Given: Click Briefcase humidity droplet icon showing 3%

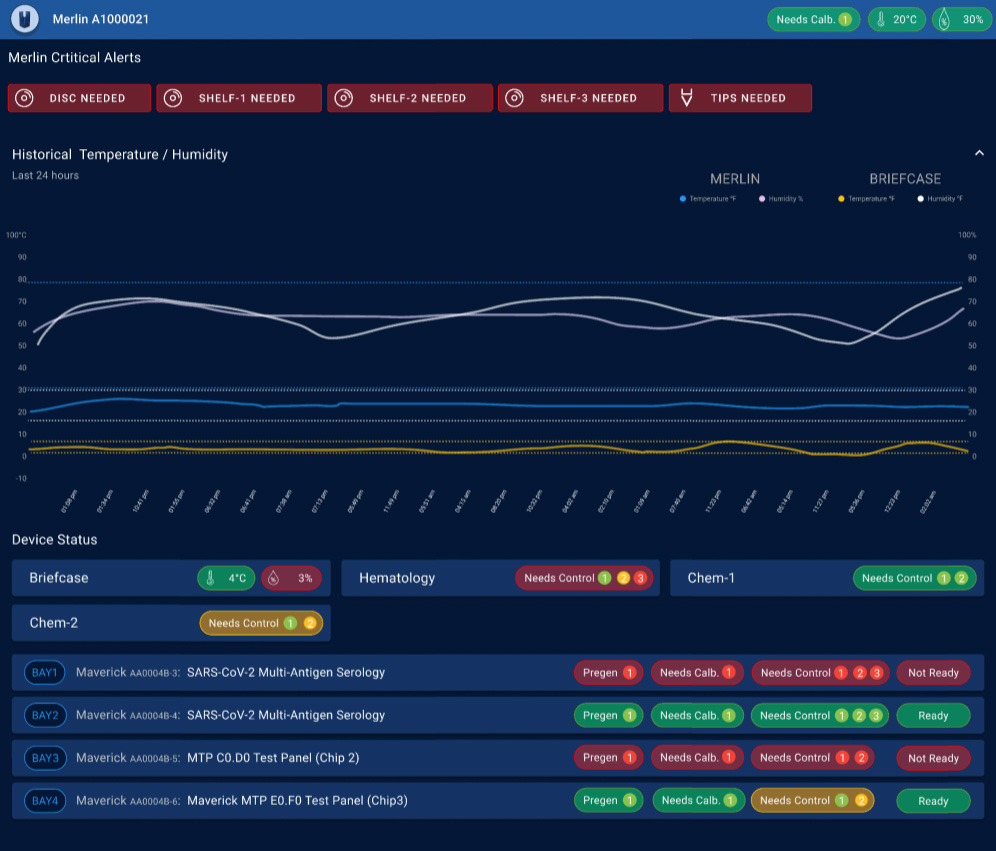Looking at the screenshot, I should pyautogui.click(x=275, y=578).
